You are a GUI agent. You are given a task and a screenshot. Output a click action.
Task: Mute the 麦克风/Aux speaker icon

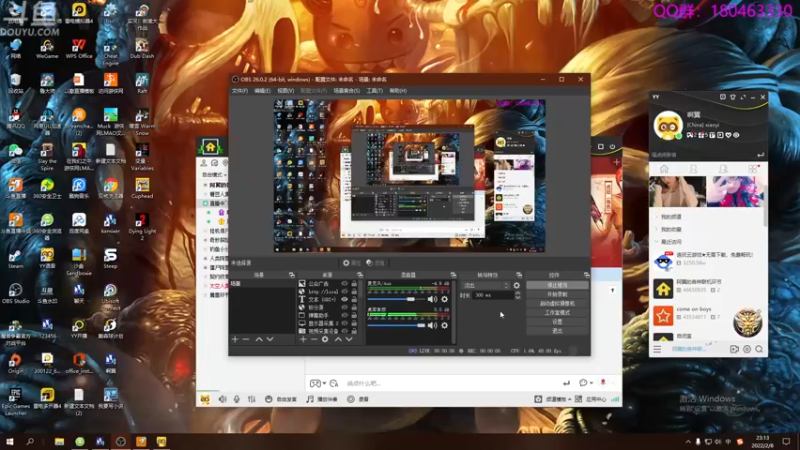[432, 299]
